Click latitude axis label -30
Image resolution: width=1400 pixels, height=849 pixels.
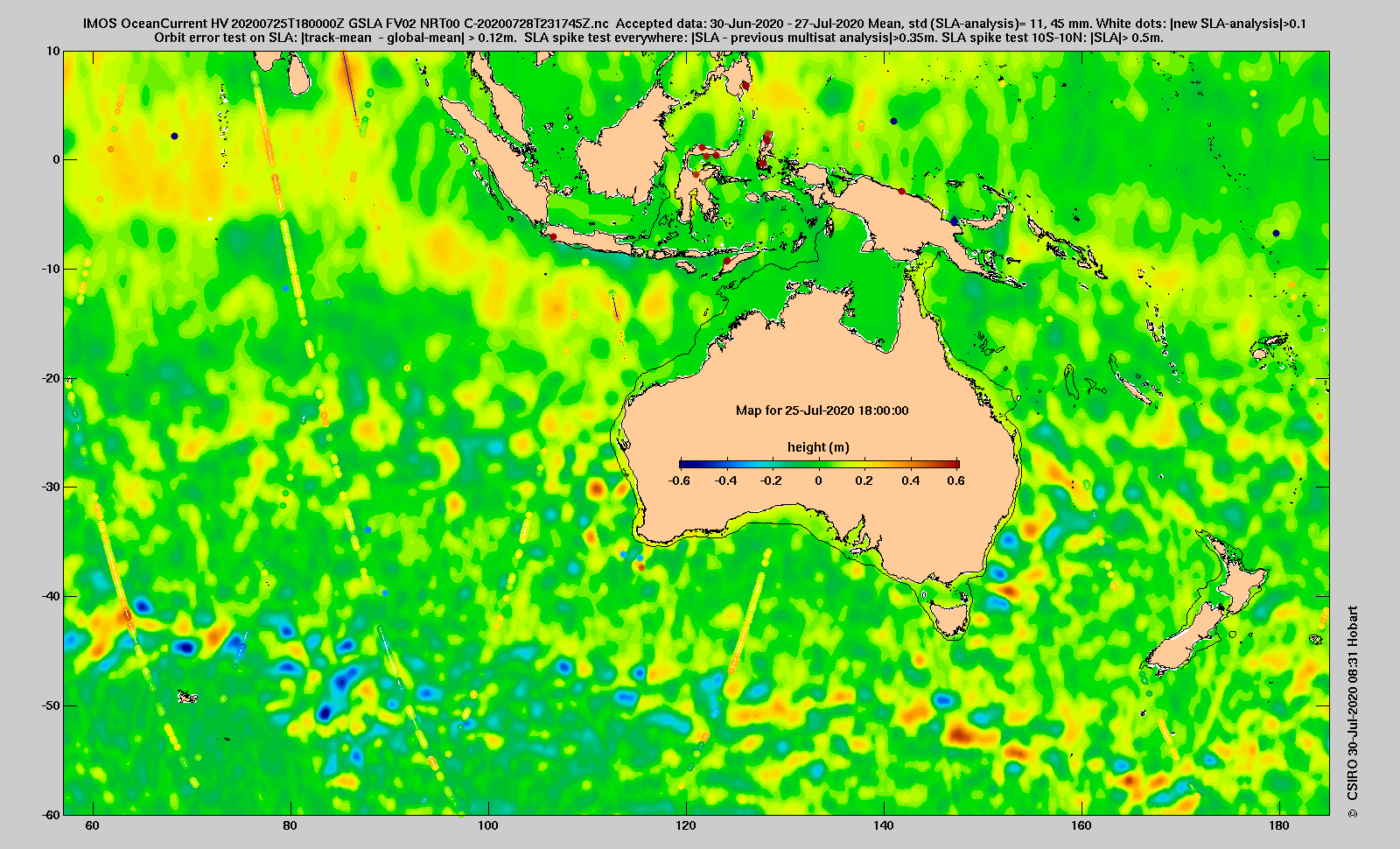pos(52,487)
